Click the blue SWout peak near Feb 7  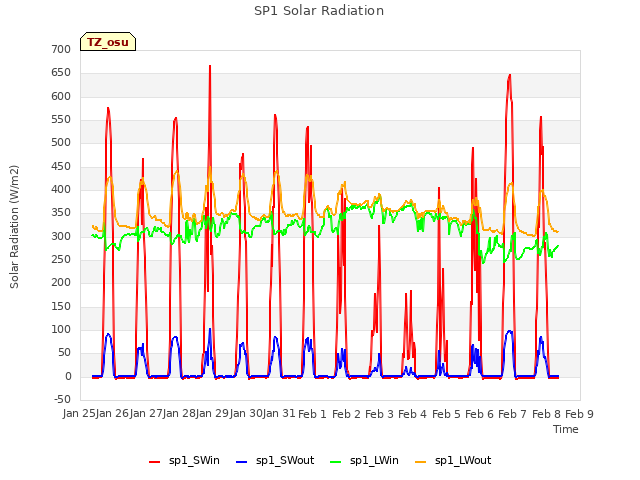click(x=509, y=331)
